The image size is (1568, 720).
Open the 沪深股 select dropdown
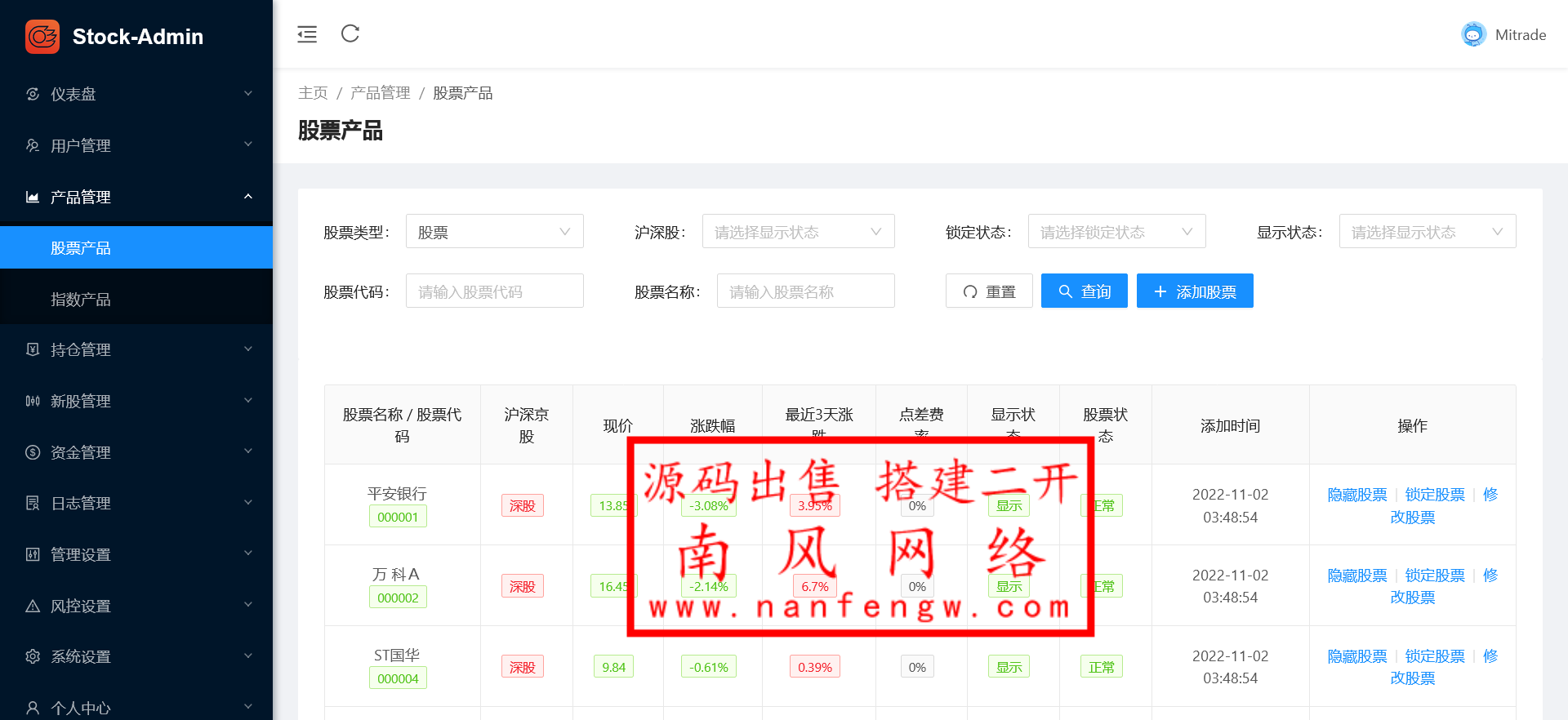pyautogui.click(x=798, y=232)
